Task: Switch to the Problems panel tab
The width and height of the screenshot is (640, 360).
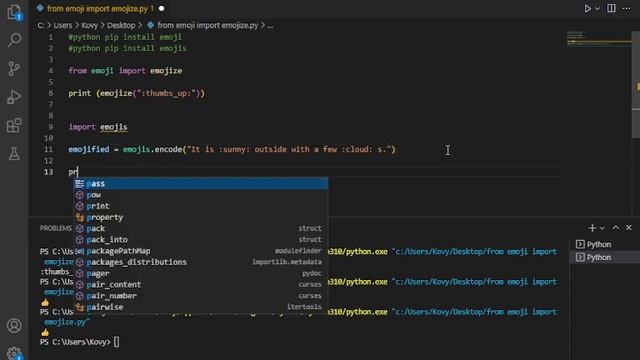Action: [56, 228]
